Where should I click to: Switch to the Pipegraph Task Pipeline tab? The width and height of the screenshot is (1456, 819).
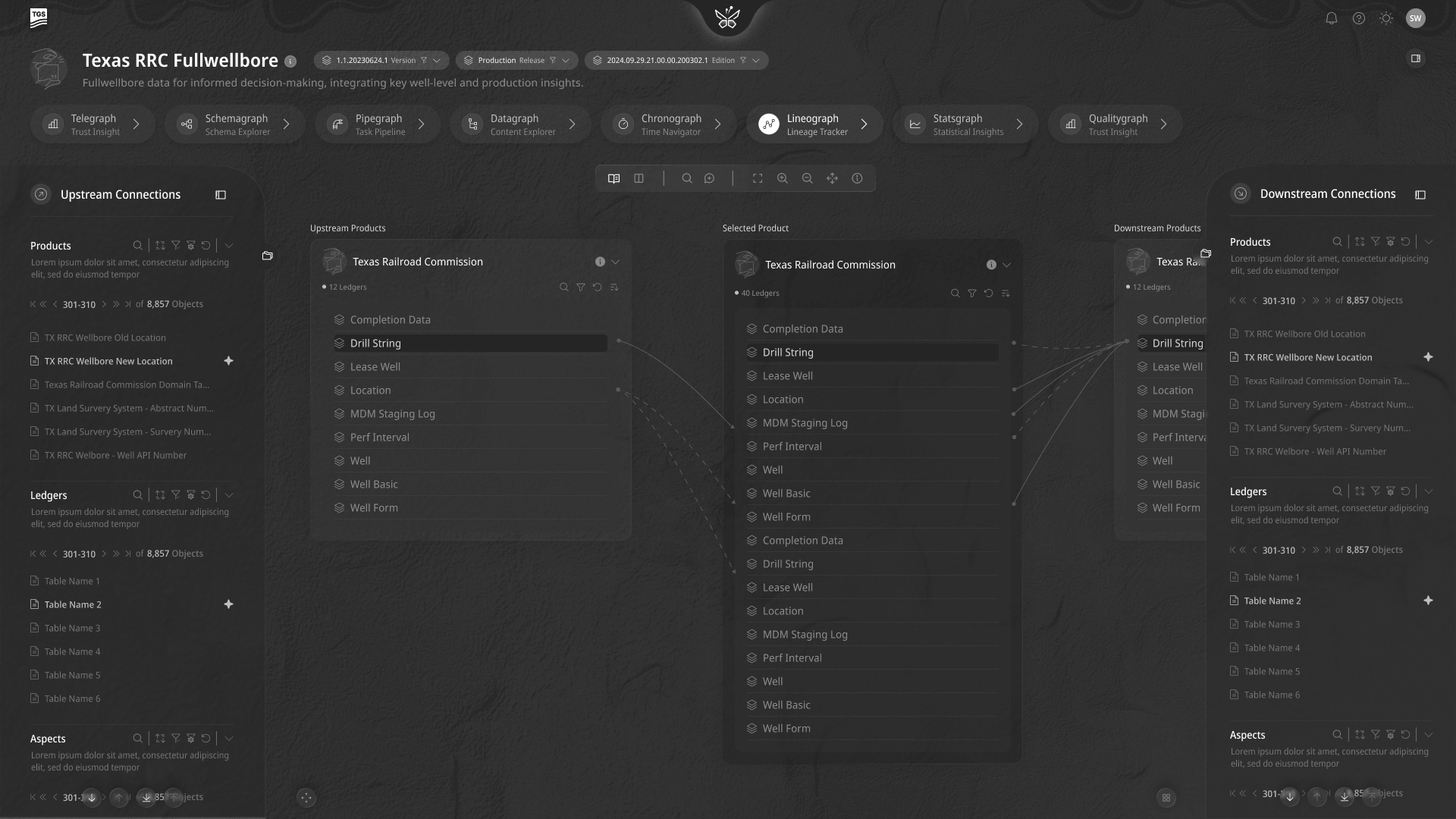(x=378, y=124)
